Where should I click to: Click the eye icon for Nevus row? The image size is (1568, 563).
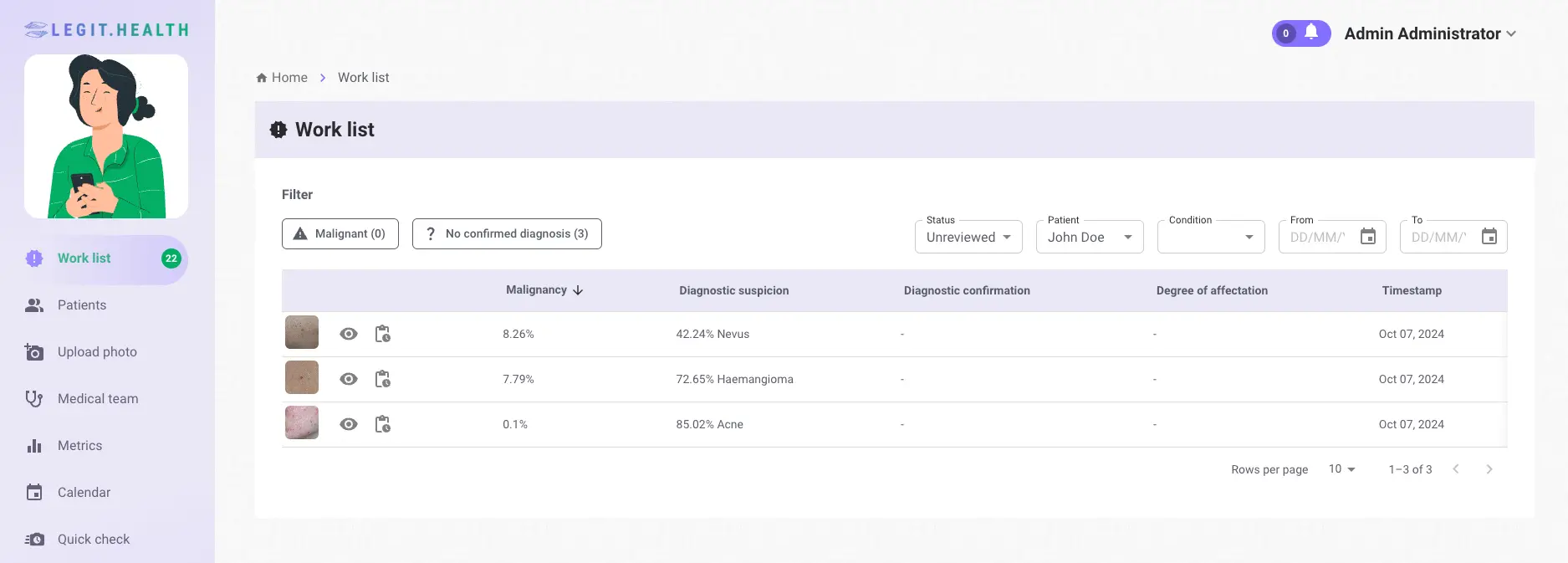(349, 334)
